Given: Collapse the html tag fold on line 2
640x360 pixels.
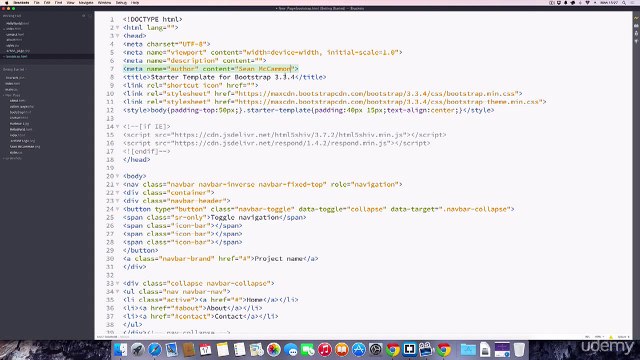Looking at the screenshot, I should [118, 28].
